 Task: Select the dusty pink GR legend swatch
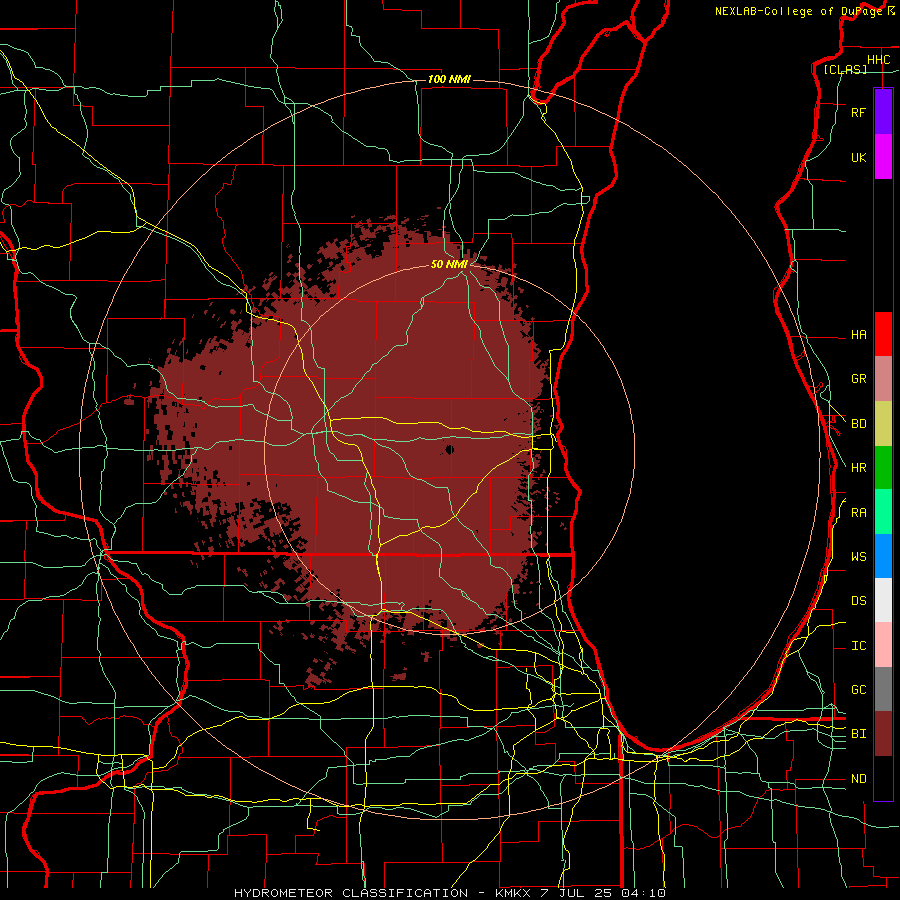[883, 379]
